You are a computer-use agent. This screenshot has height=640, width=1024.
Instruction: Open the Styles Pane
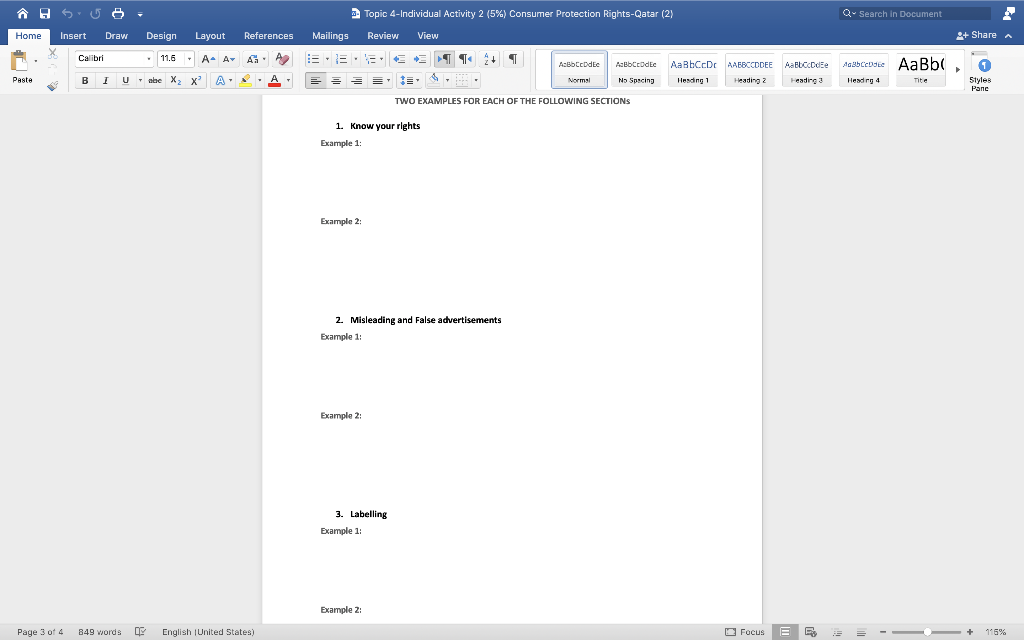click(980, 72)
